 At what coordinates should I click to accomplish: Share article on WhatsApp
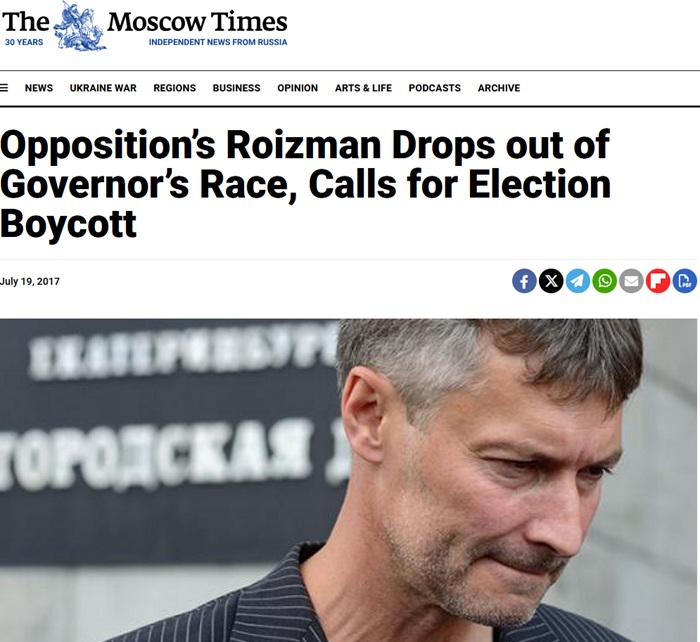(605, 281)
